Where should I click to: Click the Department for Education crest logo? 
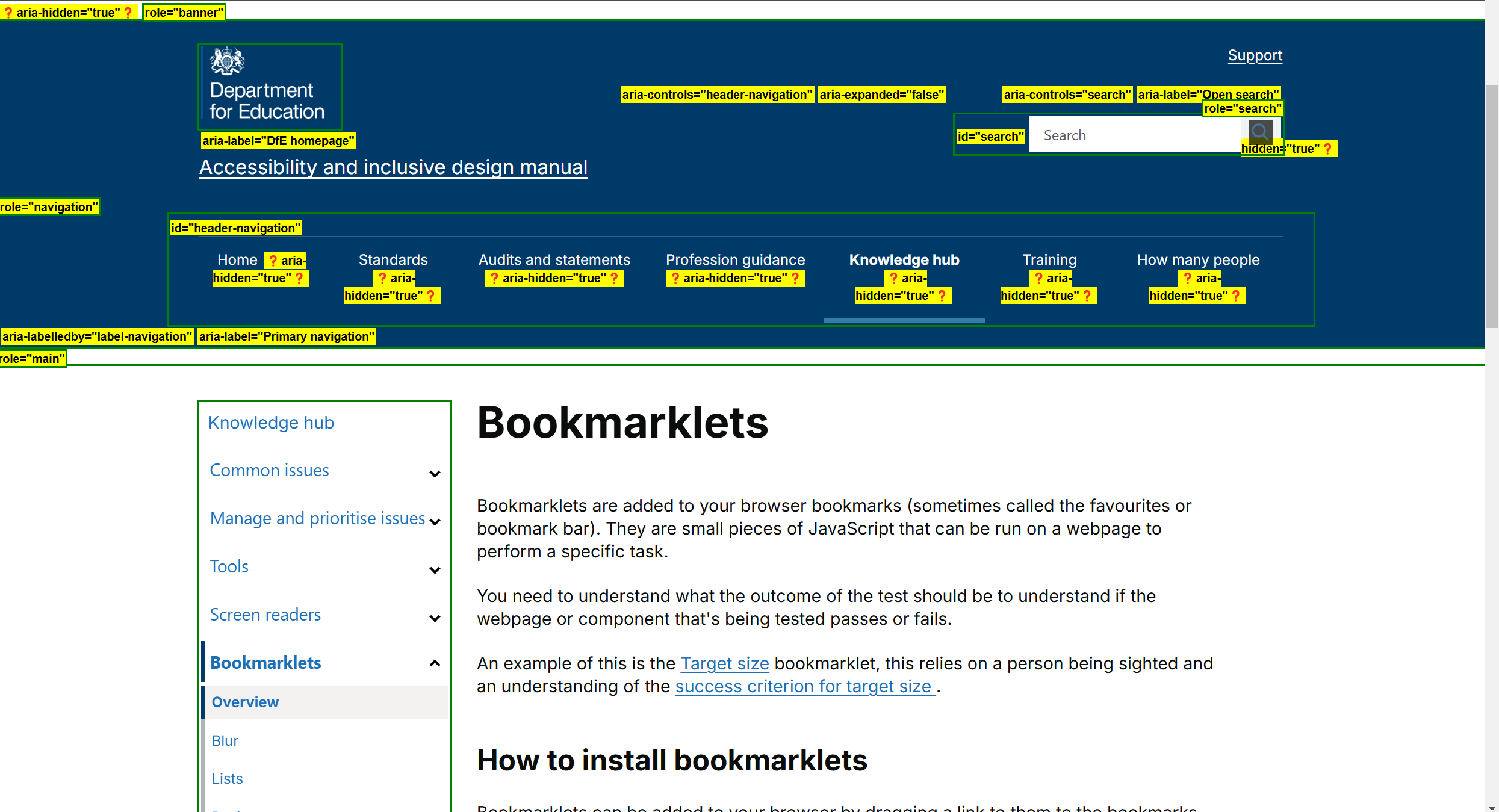[227, 61]
